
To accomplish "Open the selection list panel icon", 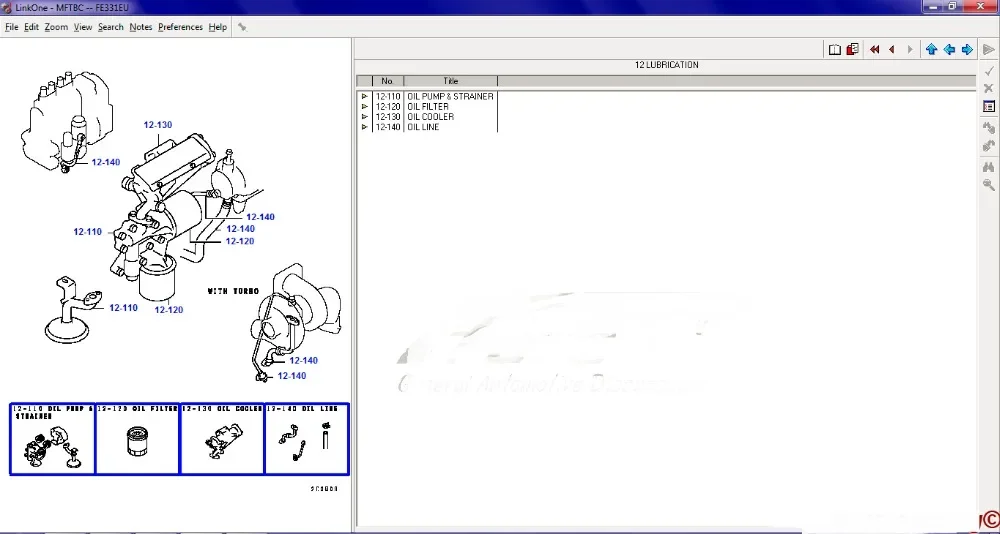I will (x=989, y=107).
